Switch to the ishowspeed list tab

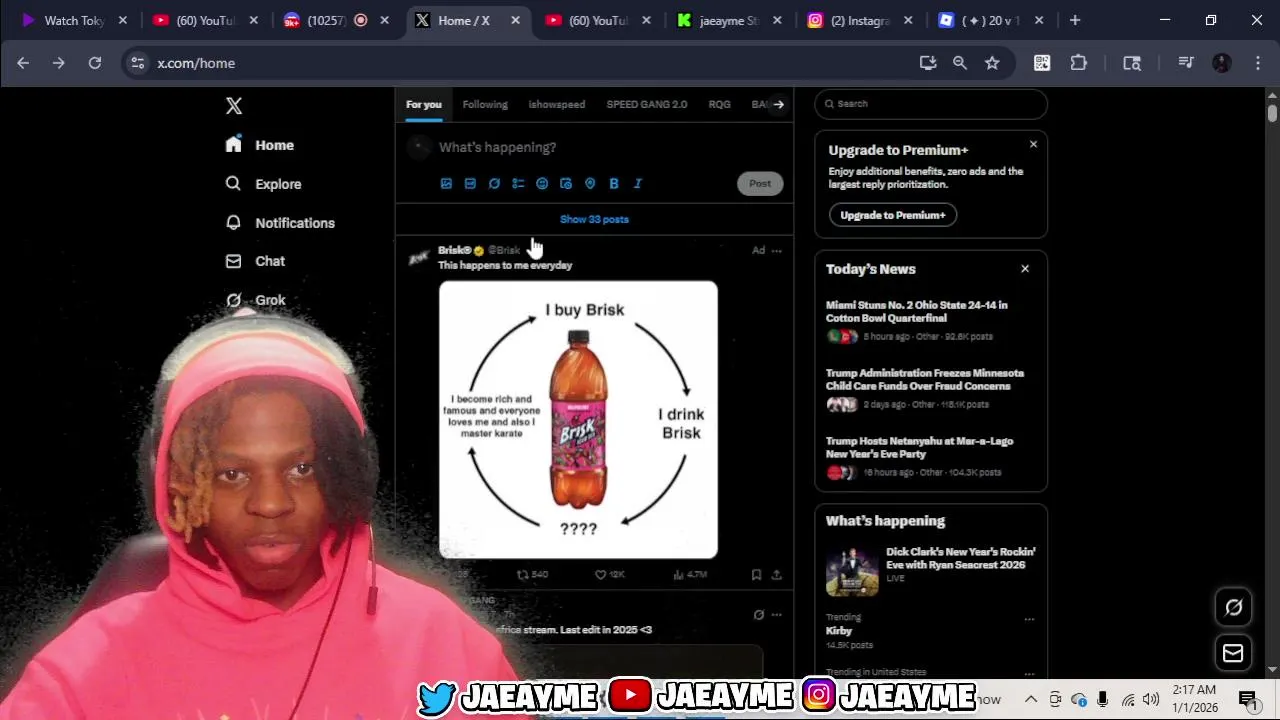[557, 104]
